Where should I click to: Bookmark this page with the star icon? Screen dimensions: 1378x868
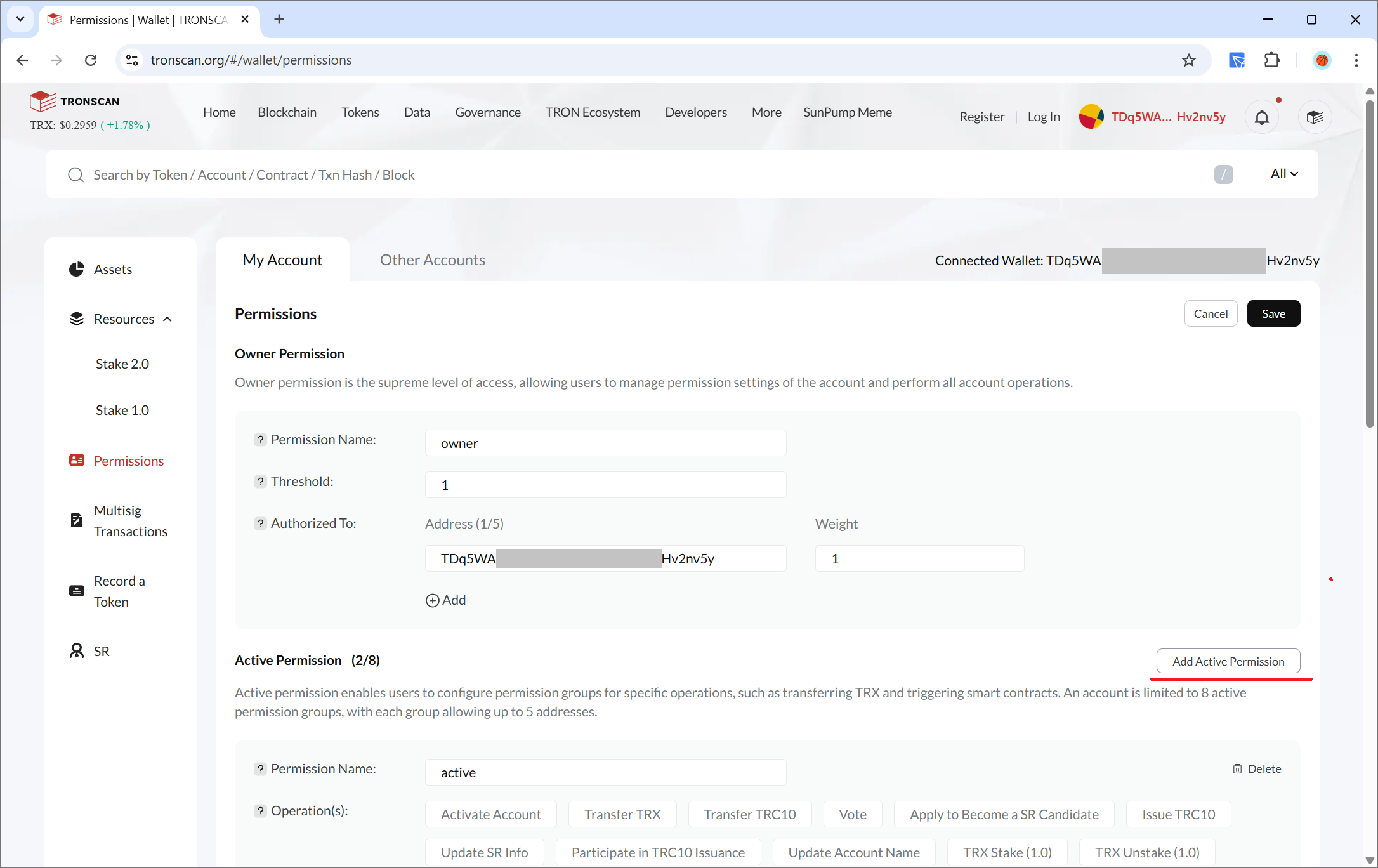[1188, 60]
